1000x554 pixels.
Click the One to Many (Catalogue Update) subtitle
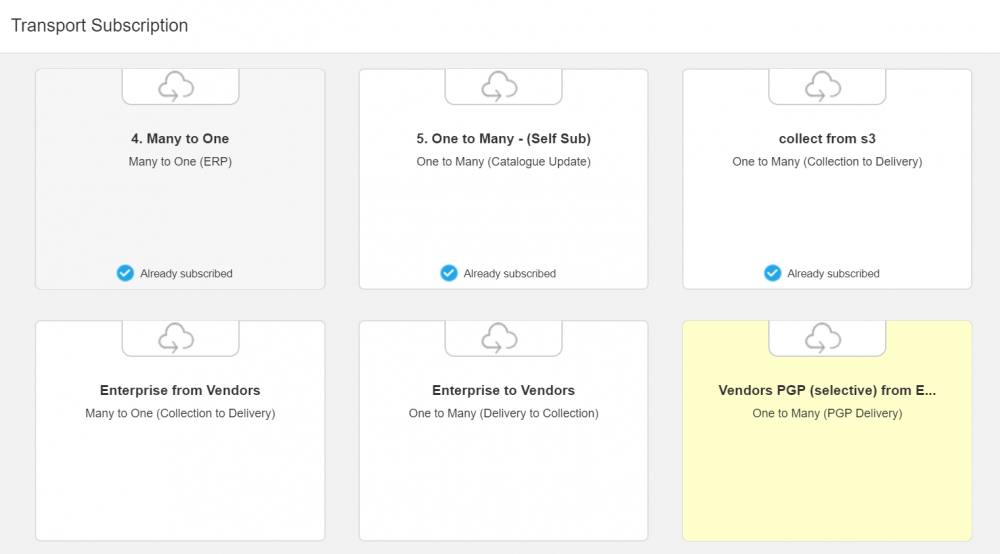503,161
